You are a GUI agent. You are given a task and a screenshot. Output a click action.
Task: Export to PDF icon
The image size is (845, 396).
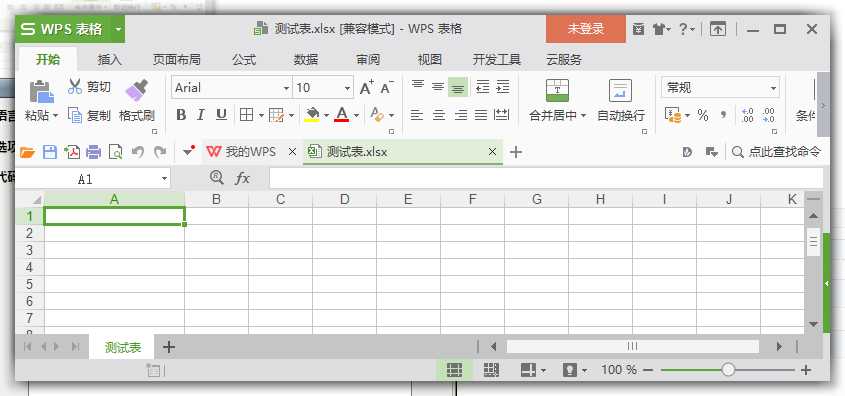[72, 152]
